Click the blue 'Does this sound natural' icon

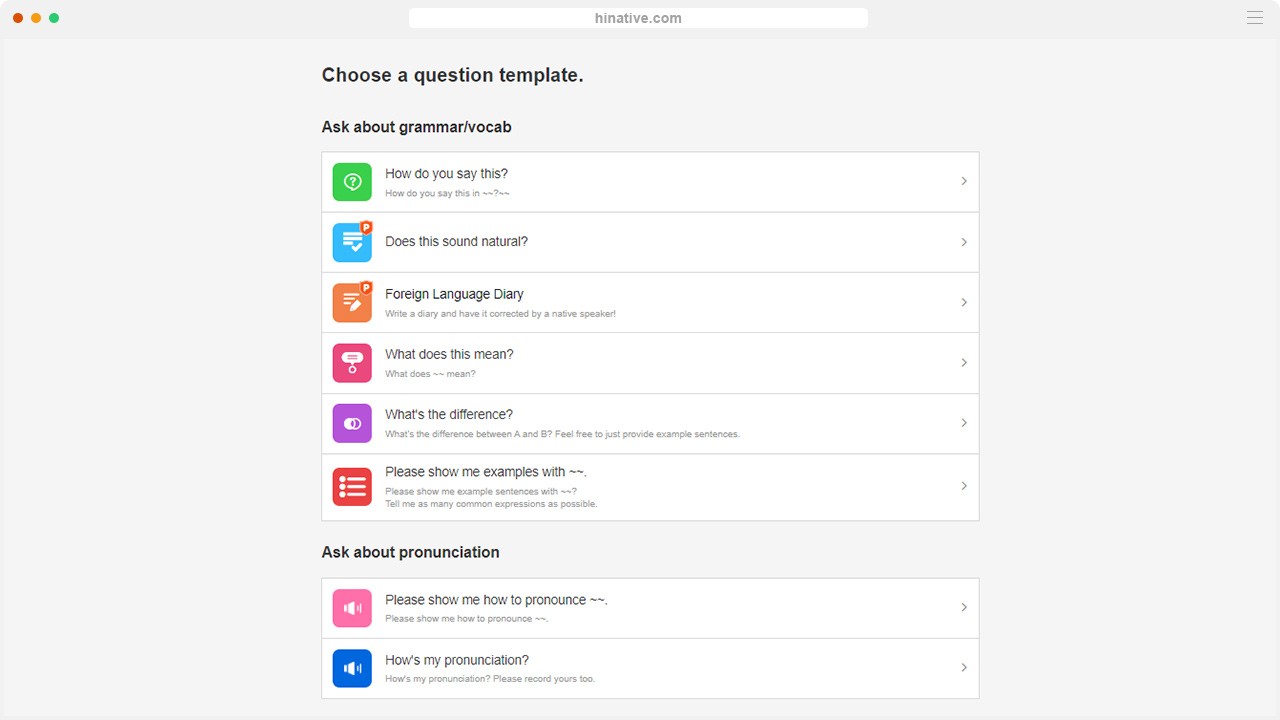pyautogui.click(x=352, y=242)
